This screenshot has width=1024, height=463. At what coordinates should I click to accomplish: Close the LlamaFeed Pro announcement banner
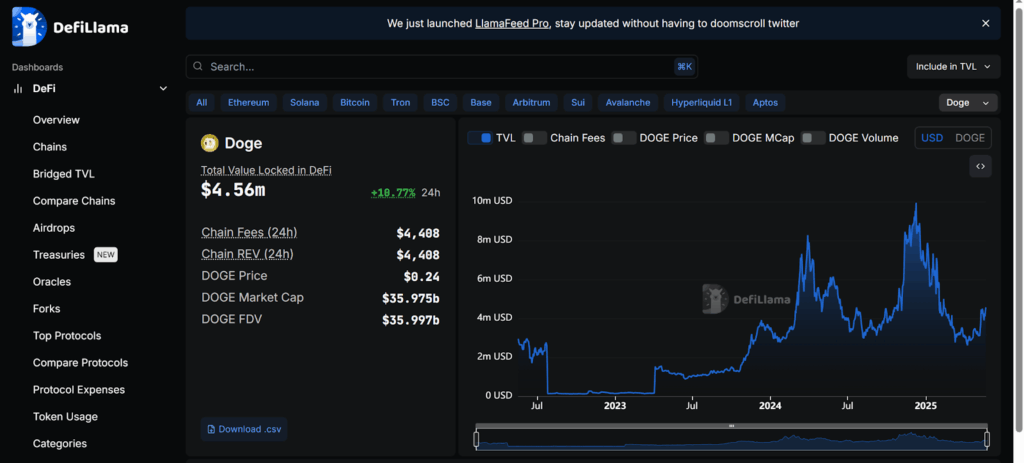pos(985,24)
